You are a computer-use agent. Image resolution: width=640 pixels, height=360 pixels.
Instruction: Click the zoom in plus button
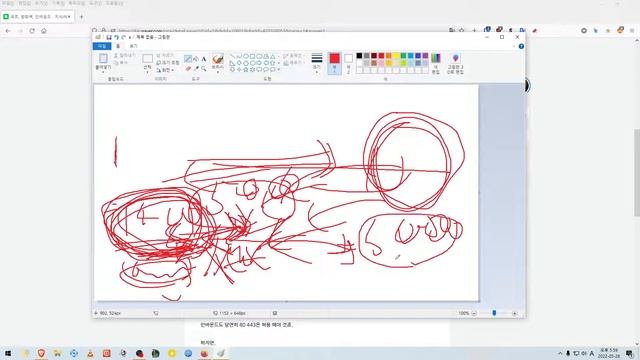click(x=514, y=313)
